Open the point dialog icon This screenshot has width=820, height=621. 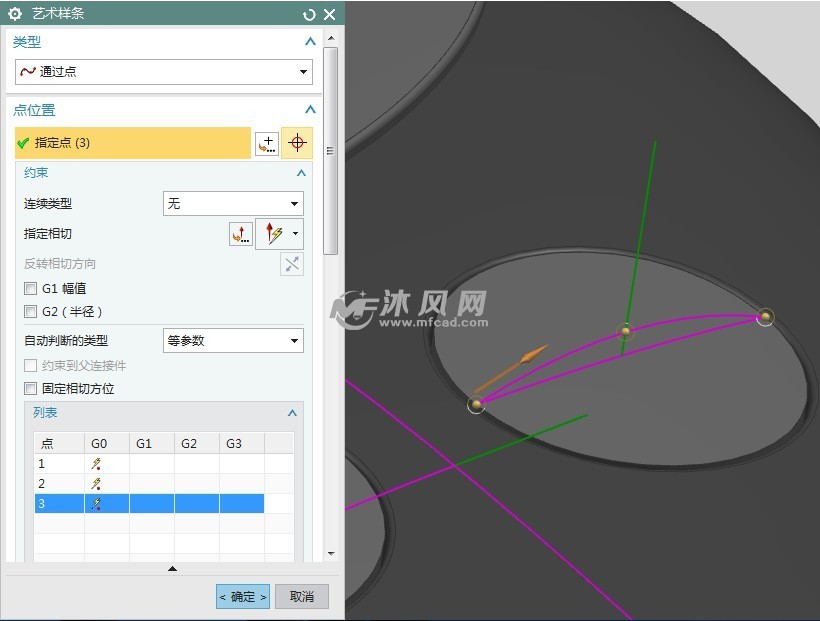267,143
